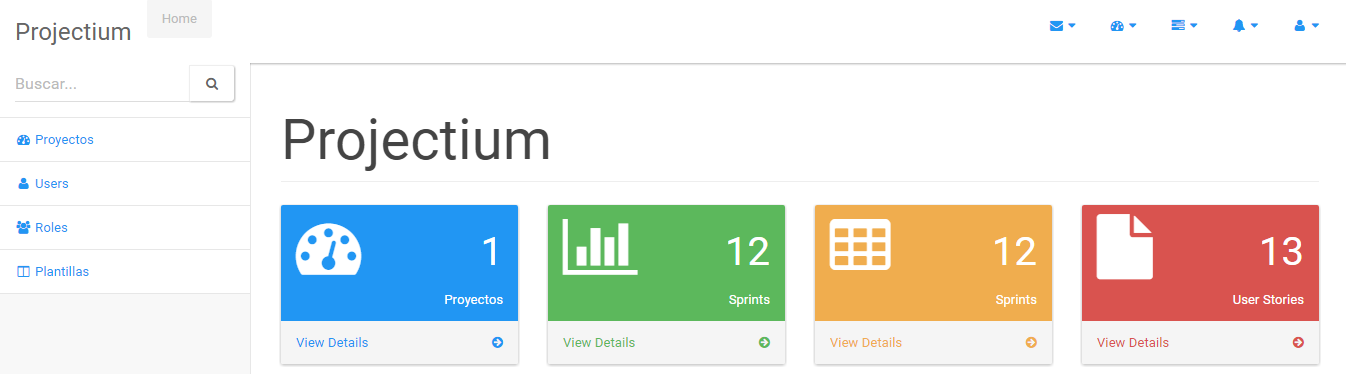Click the User Stories label on red card
This screenshot has width=1346, height=374.
pos(1268,299)
